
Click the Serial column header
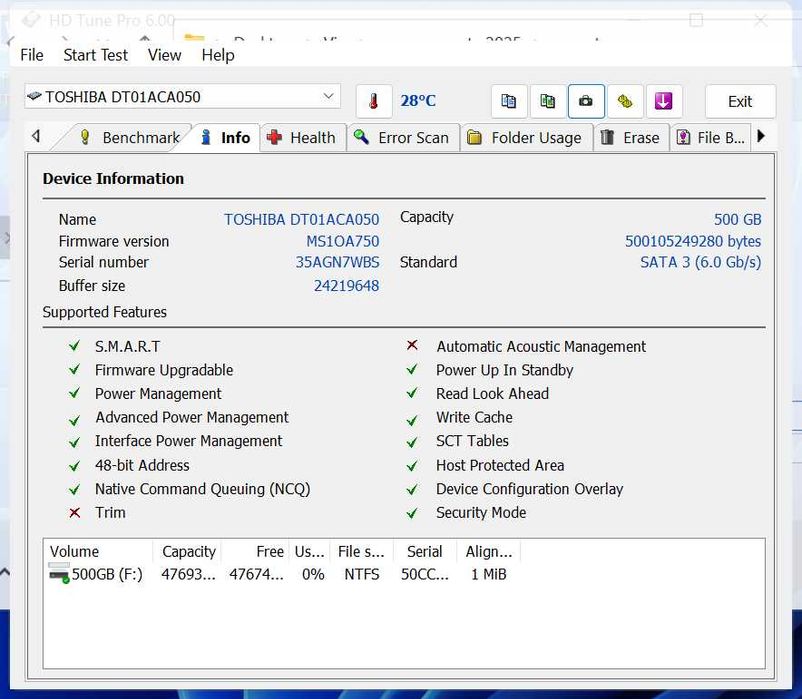(x=425, y=551)
